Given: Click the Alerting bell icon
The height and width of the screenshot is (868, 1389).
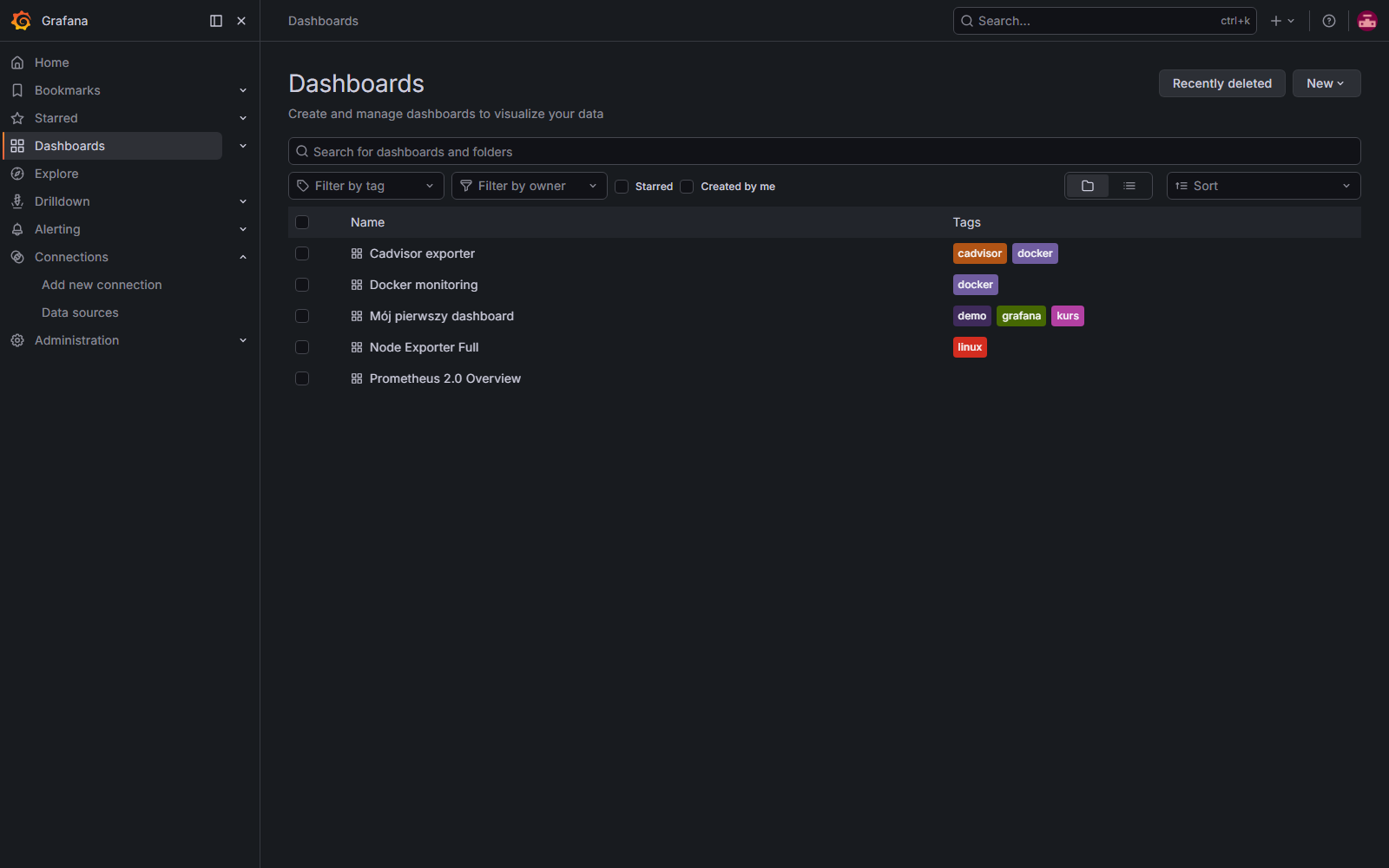Looking at the screenshot, I should point(17,229).
